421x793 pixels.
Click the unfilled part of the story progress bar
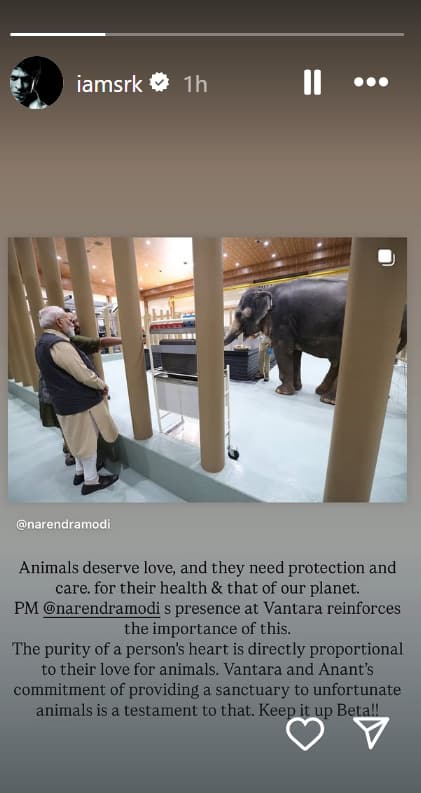tap(255, 34)
